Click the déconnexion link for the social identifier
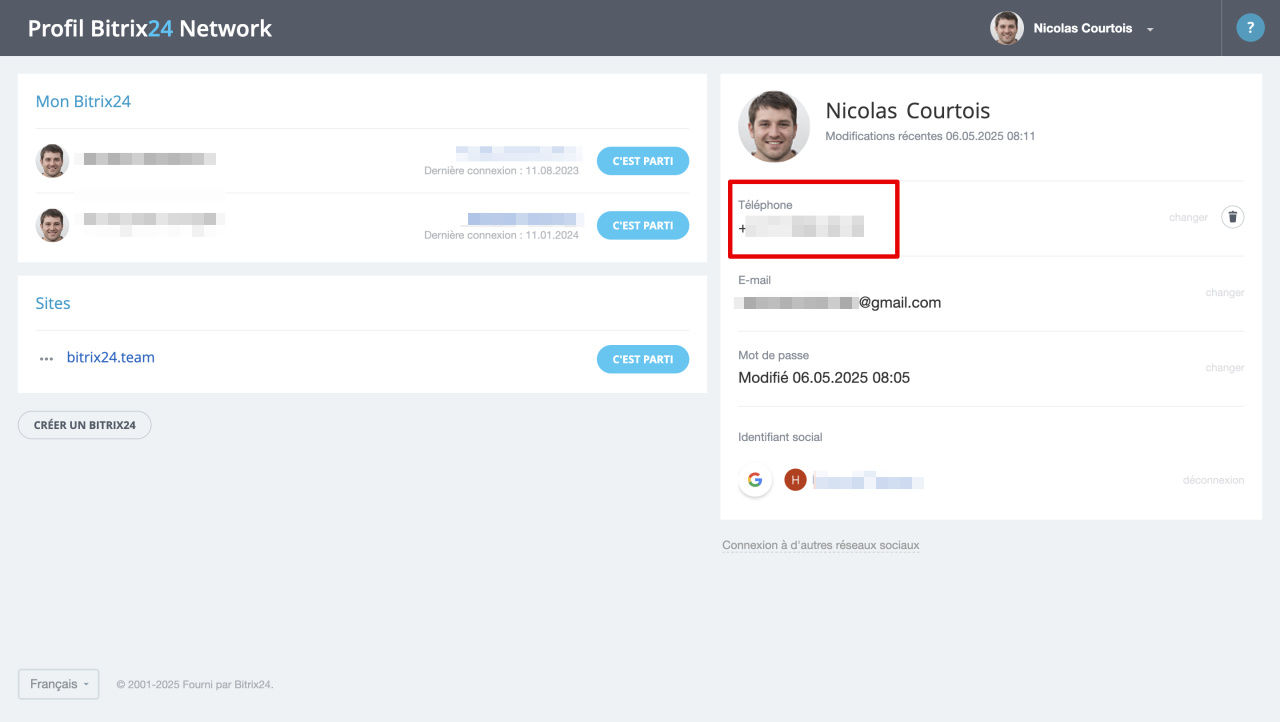The height and width of the screenshot is (722, 1280). coord(1214,480)
